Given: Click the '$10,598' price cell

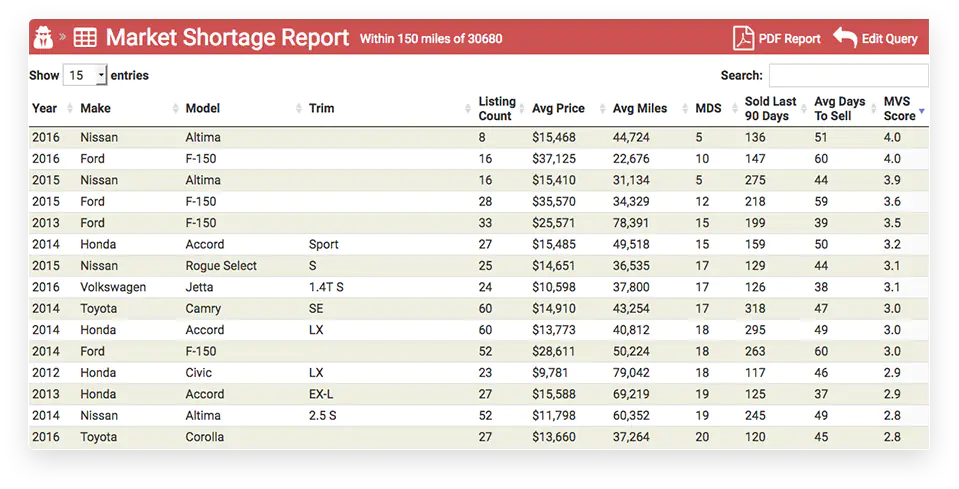Looking at the screenshot, I should pyautogui.click(x=554, y=287).
